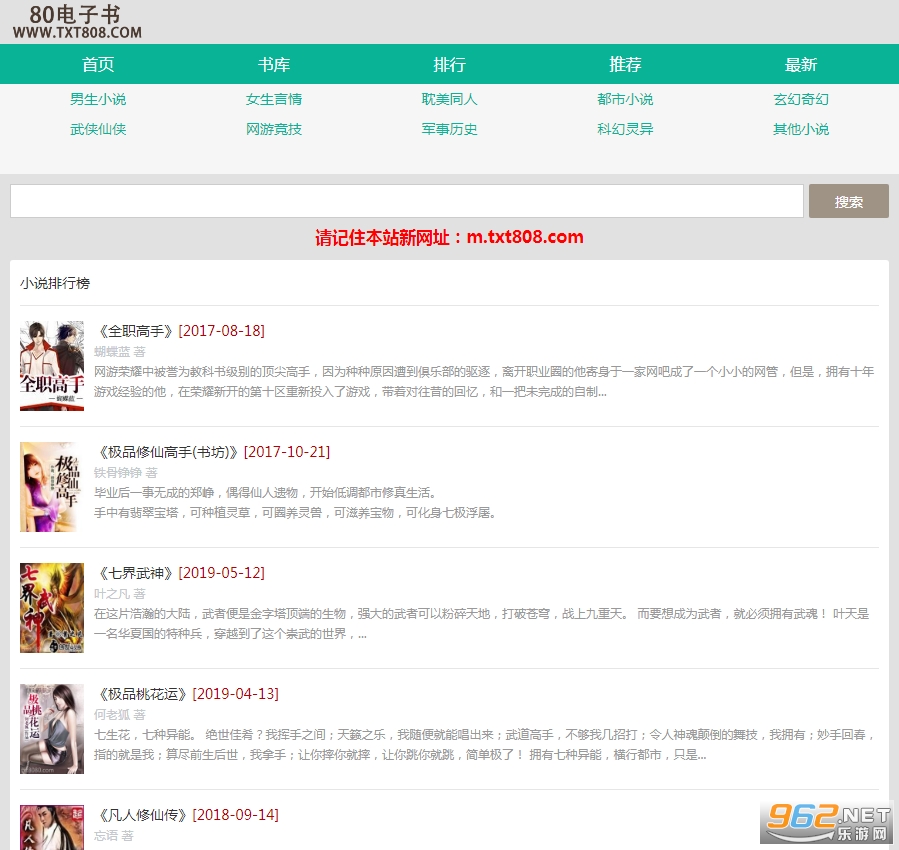This screenshot has height=850, width=899.
Task: Select the 最新 tab
Action: coord(801,64)
